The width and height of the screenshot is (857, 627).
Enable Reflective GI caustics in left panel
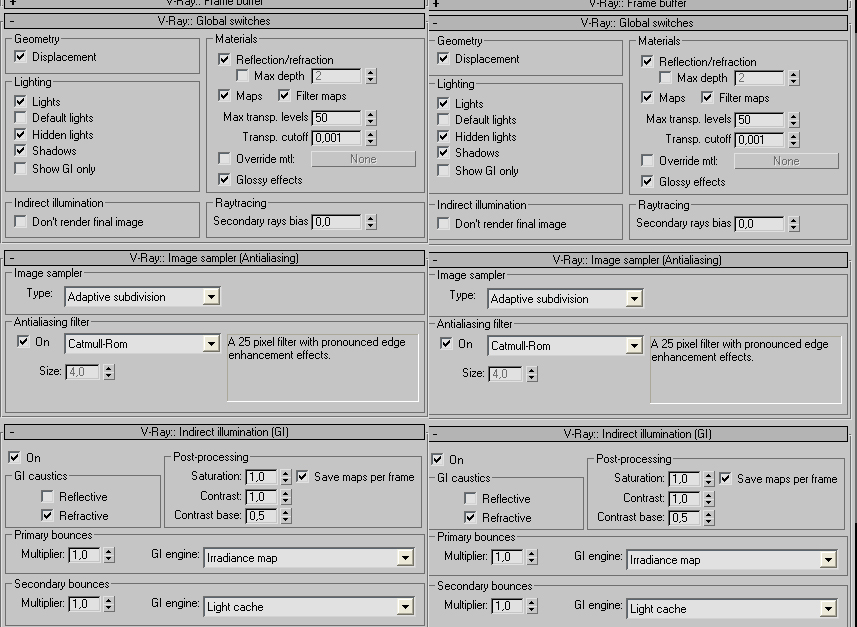pos(48,496)
